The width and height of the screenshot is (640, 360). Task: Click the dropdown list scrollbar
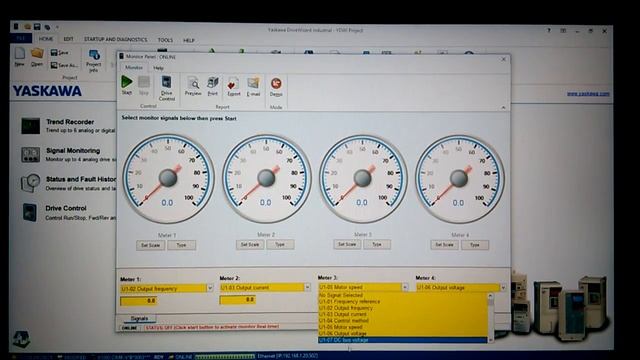[x=491, y=318]
